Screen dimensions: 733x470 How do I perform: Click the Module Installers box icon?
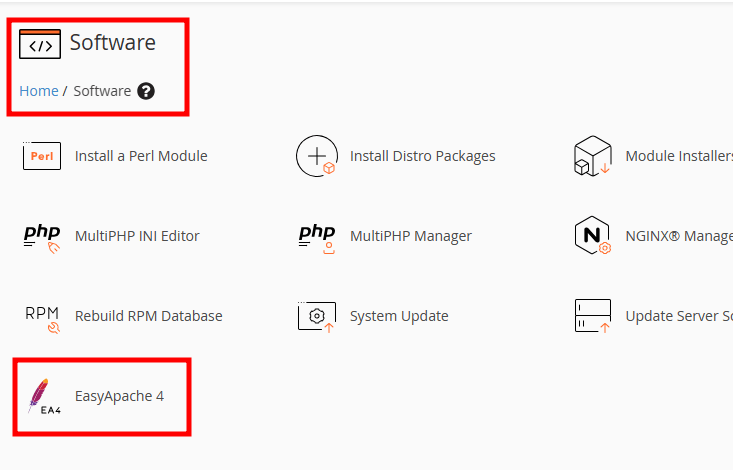[x=592, y=156]
